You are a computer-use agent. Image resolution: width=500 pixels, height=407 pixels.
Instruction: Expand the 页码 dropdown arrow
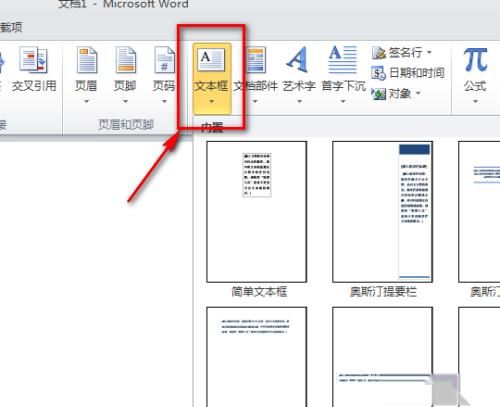(x=164, y=101)
